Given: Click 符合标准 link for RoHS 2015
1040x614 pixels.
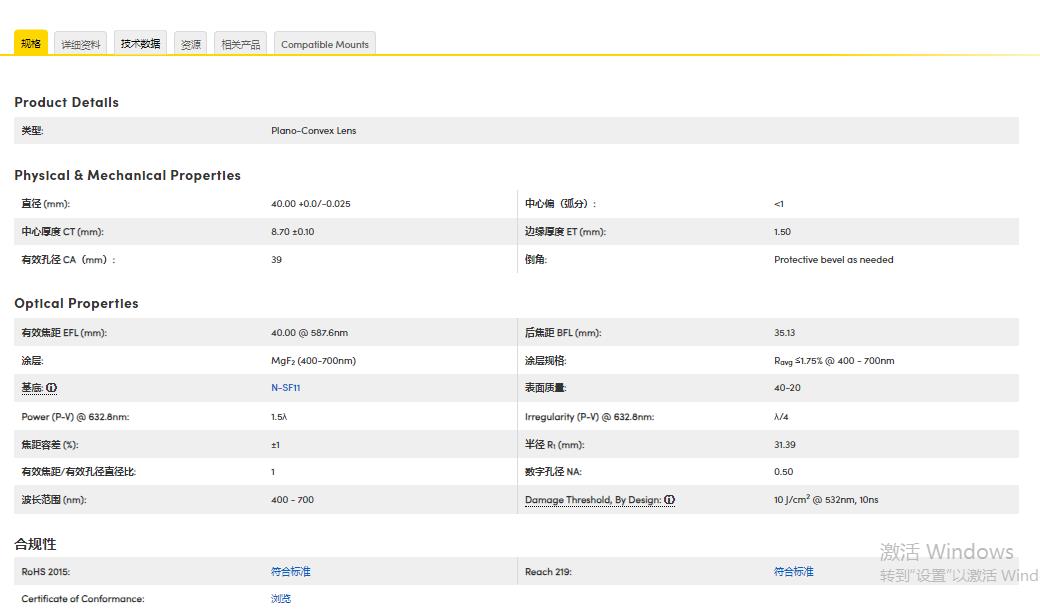Looking at the screenshot, I should click(290, 572).
